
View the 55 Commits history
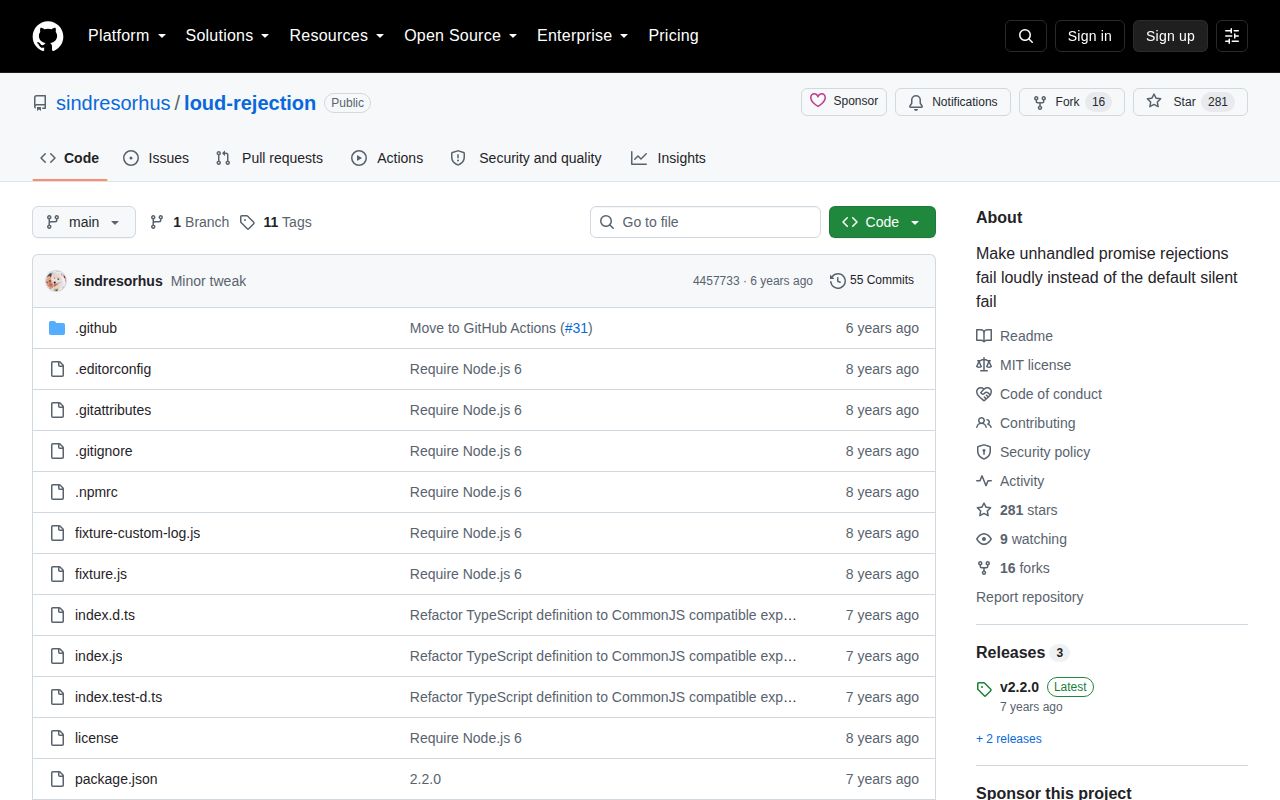872,280
